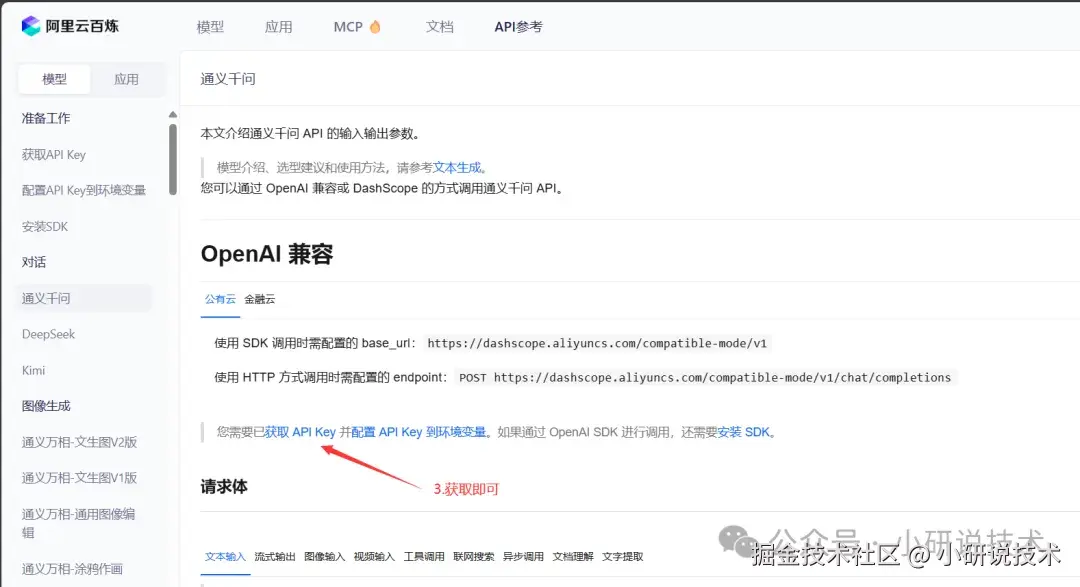Screen dimensions: 1080x587
Task: Open the 配置 API Key 到环境变量 link
Action: tap(419, 432)
